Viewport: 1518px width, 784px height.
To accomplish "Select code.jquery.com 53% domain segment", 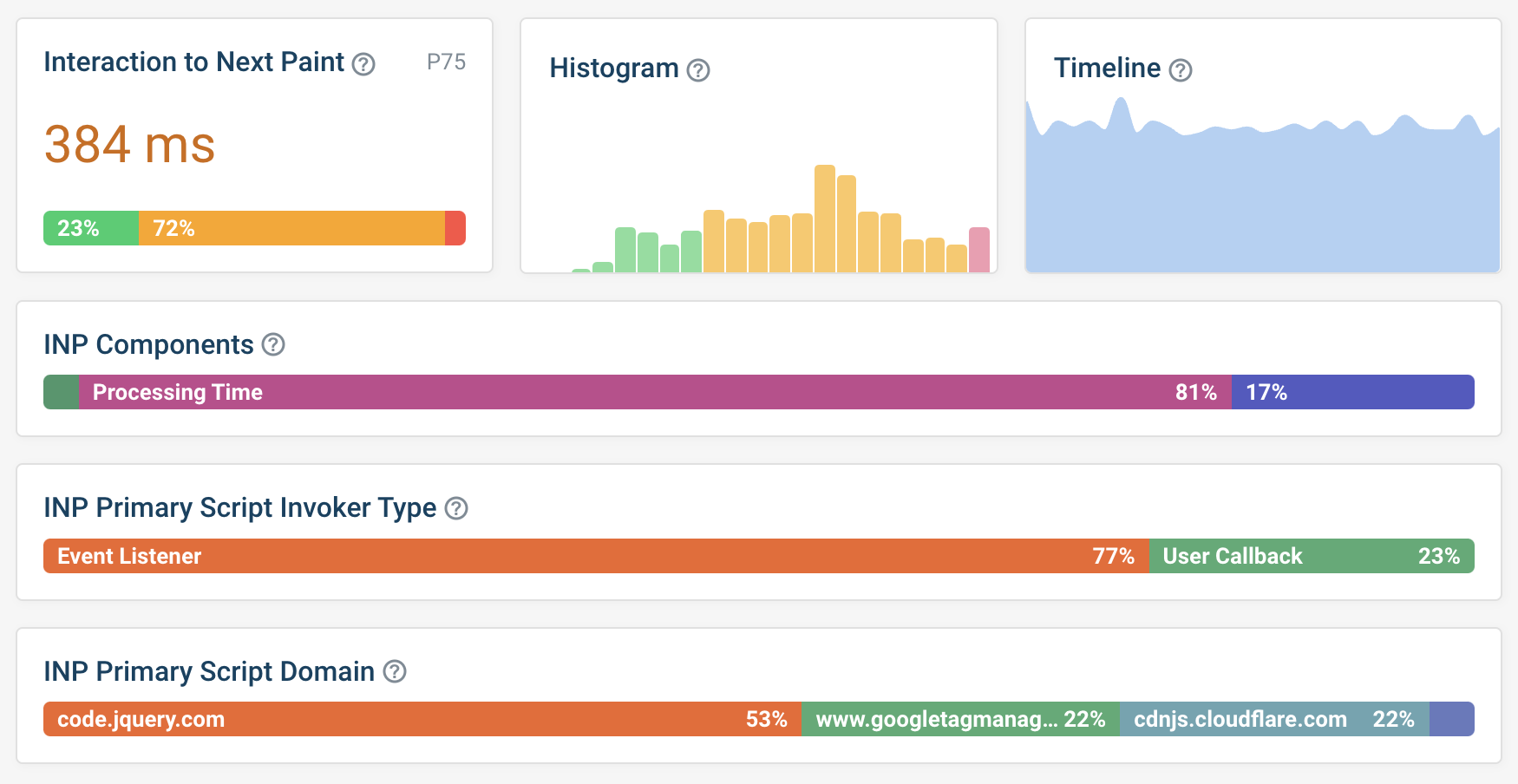I will (x=422, y=719).
